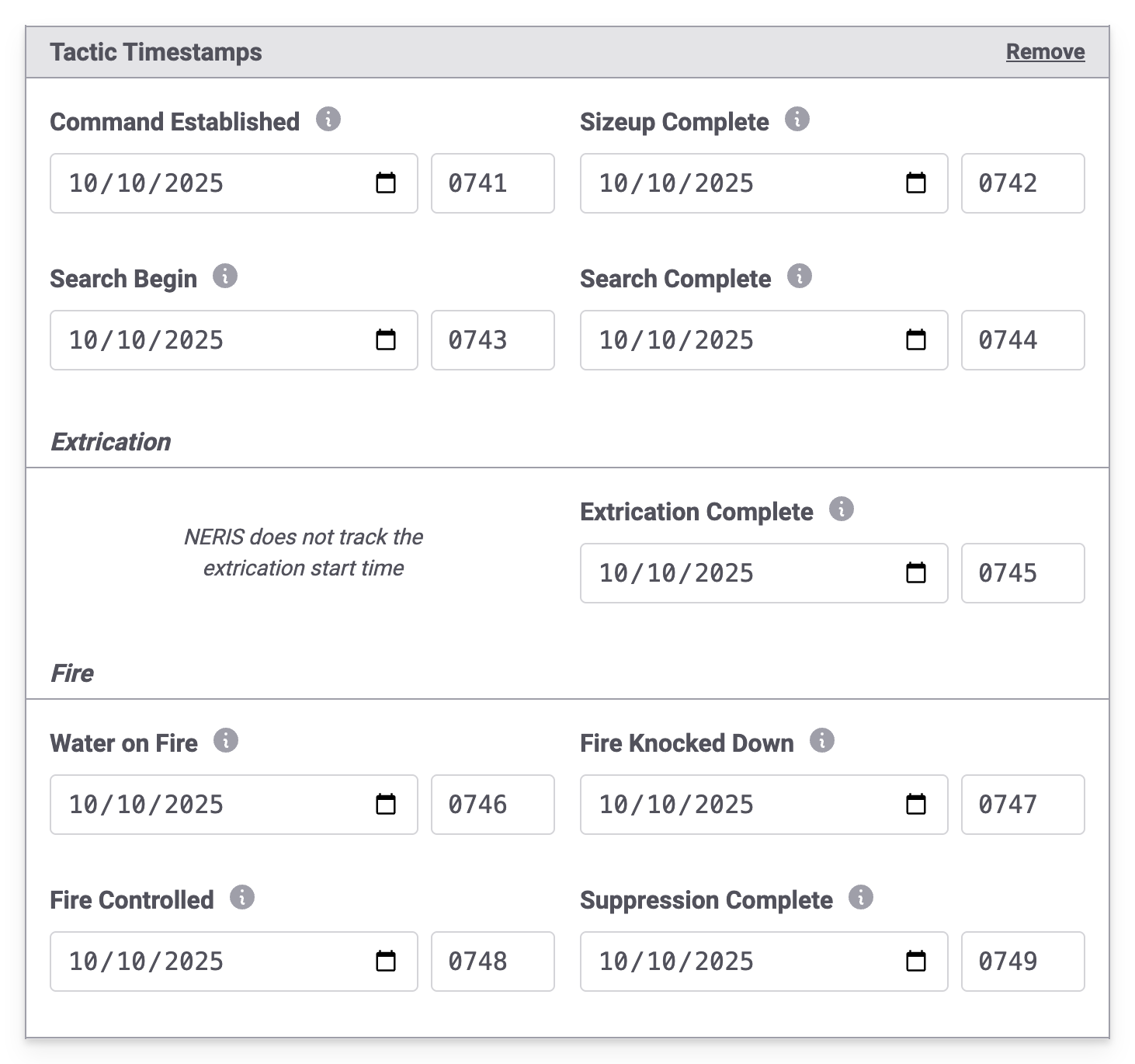Open calendar picker for Command Established date
The height and width of the screenshot is (1064, 1135).
[386, 183]
